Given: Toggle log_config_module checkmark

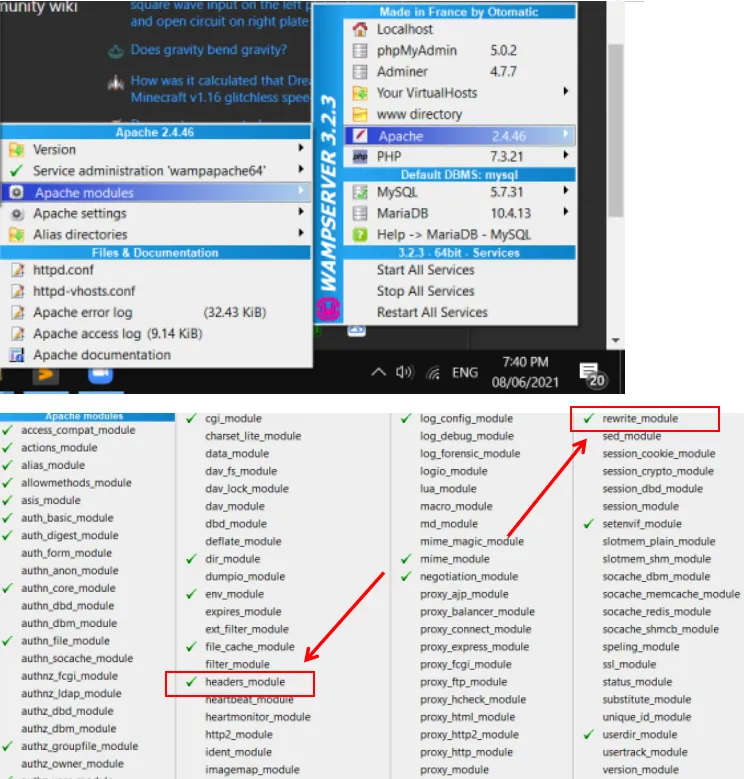Looking at the screenshot, I should [x=406, y=418].
